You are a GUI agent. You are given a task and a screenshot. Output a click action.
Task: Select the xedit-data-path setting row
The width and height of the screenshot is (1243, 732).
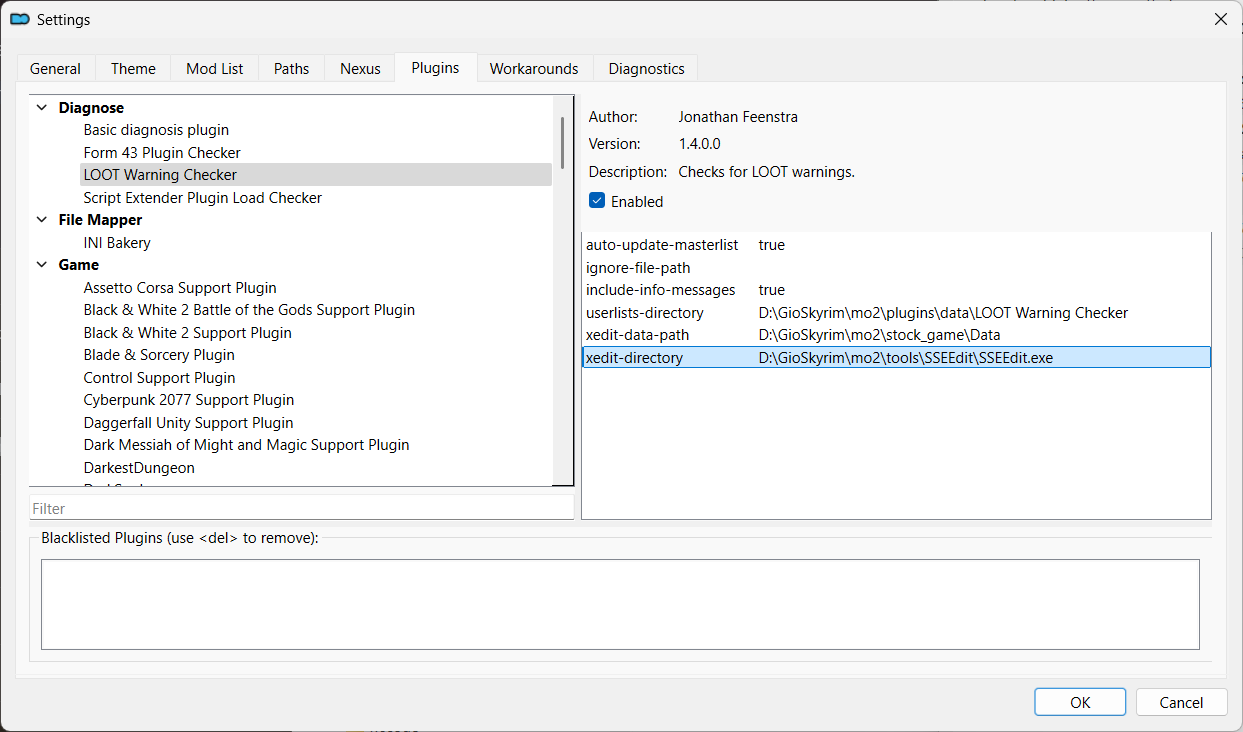pyautogui.click(x=637, y=335)
